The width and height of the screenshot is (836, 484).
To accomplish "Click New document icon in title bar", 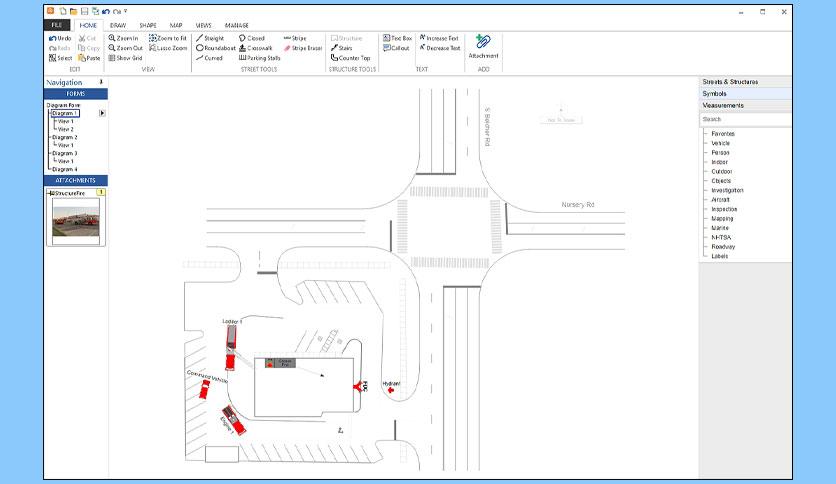I will point(63,11).
